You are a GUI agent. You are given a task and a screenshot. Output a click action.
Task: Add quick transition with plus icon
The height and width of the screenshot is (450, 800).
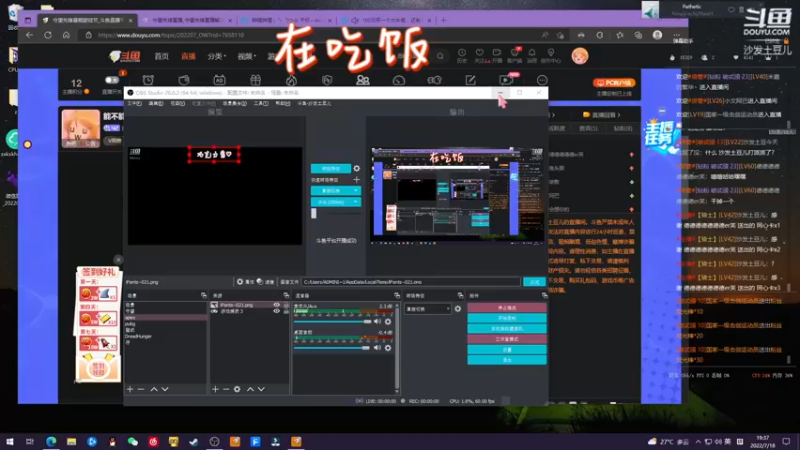point(357,180)
